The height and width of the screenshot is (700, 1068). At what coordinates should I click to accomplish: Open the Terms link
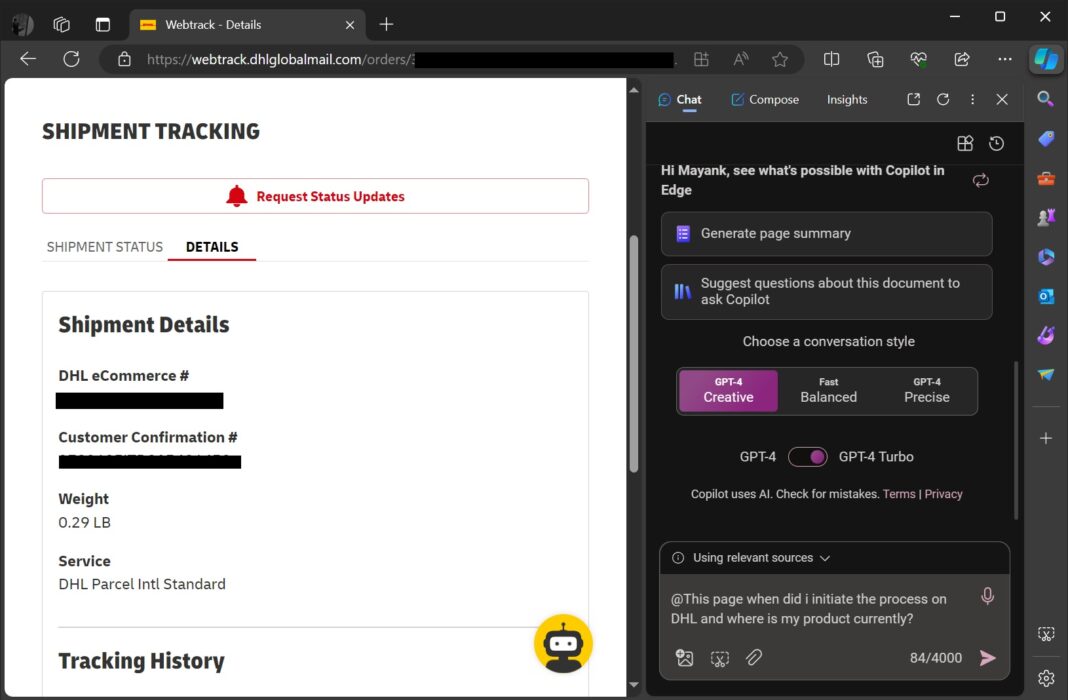[x=899, y=494]
